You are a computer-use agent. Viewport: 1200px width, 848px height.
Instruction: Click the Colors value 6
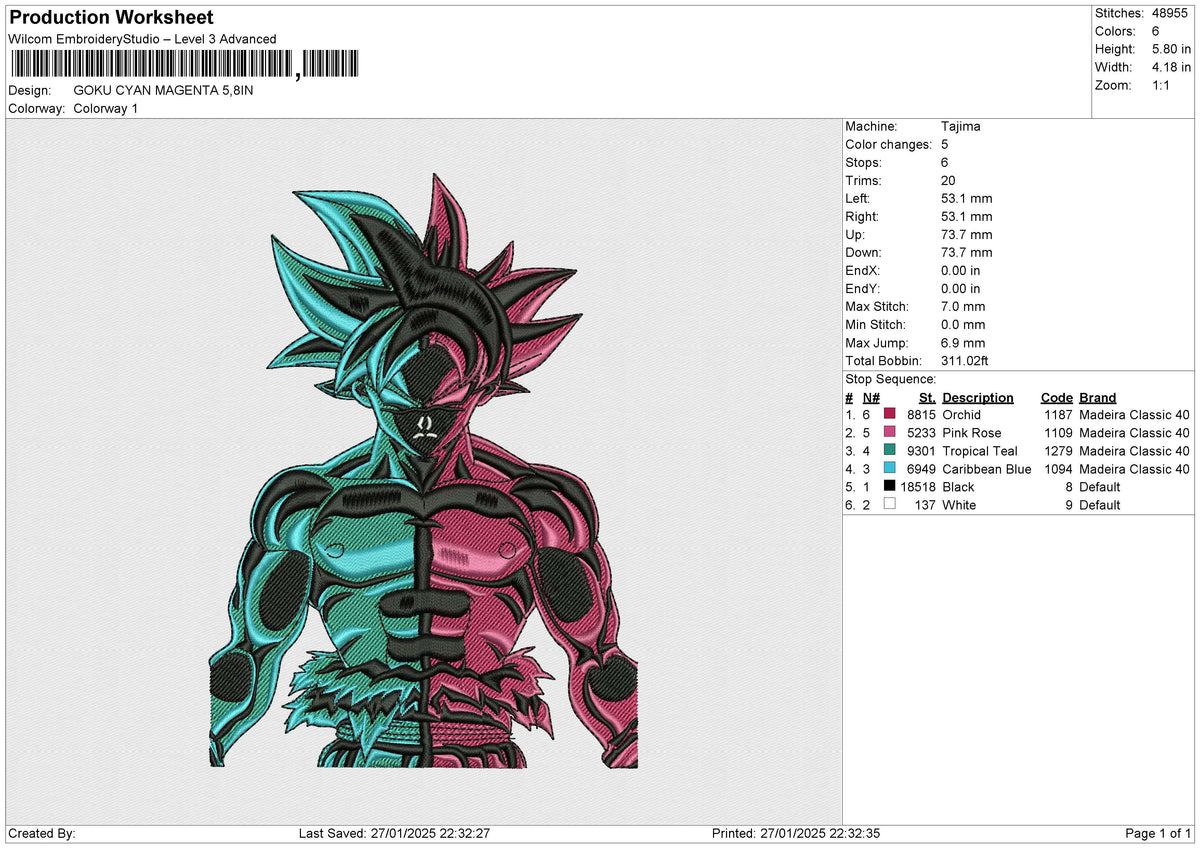1156,31
